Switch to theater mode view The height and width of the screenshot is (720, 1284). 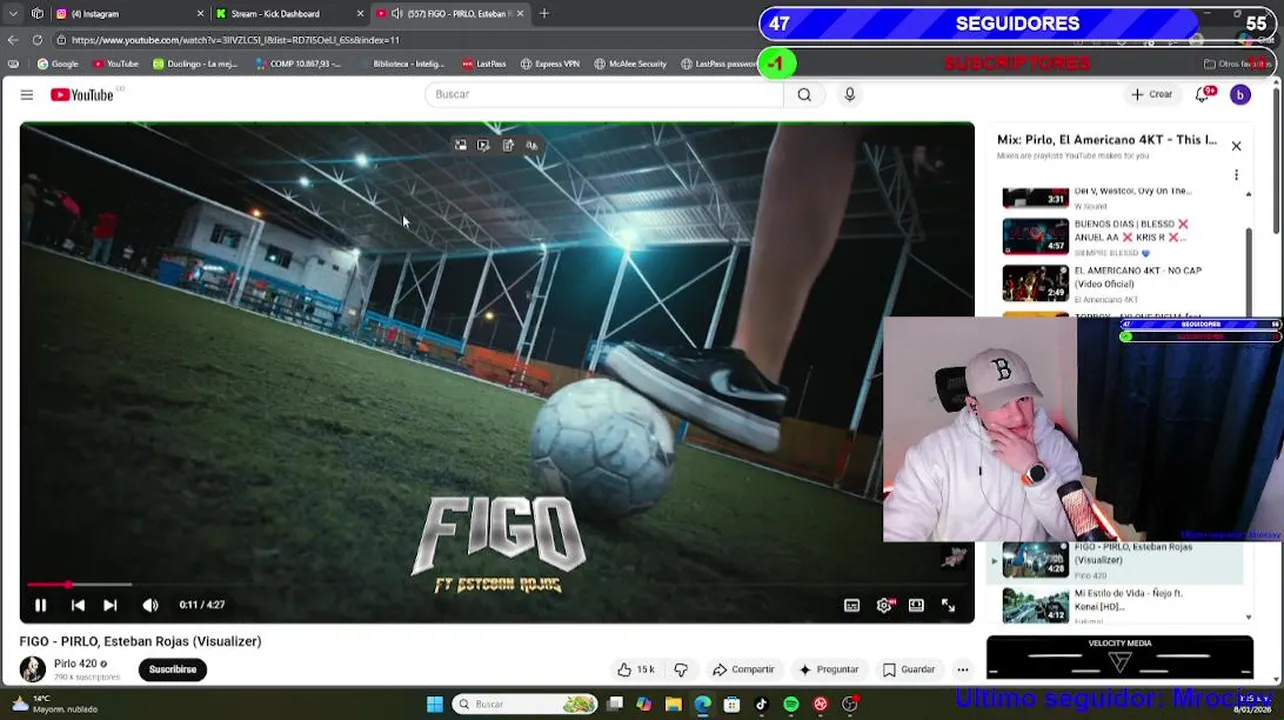click(x=916, y=605)
